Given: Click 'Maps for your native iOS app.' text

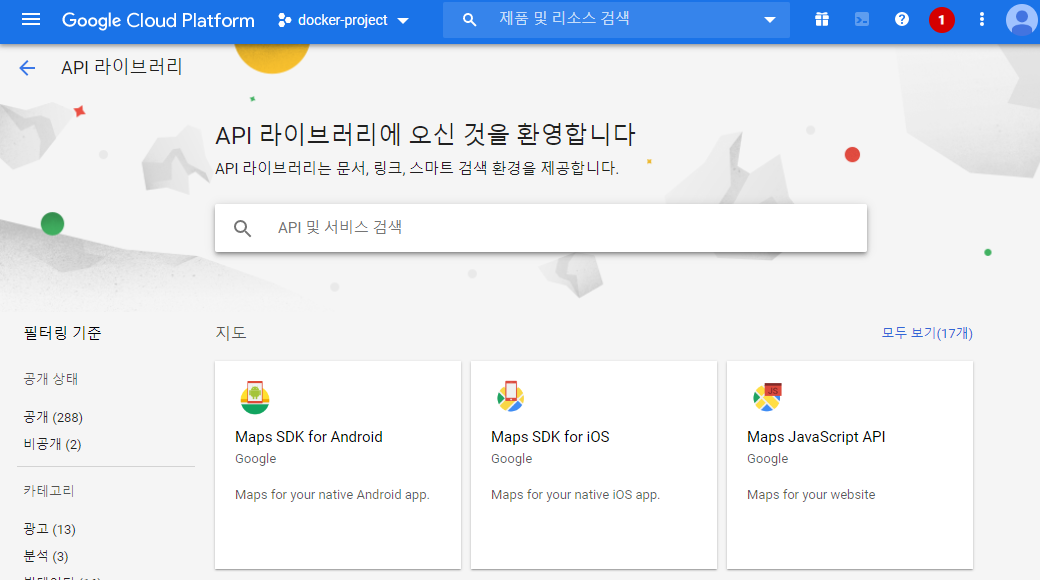Looking at the screenshot, I should click(x=576, y=494).
